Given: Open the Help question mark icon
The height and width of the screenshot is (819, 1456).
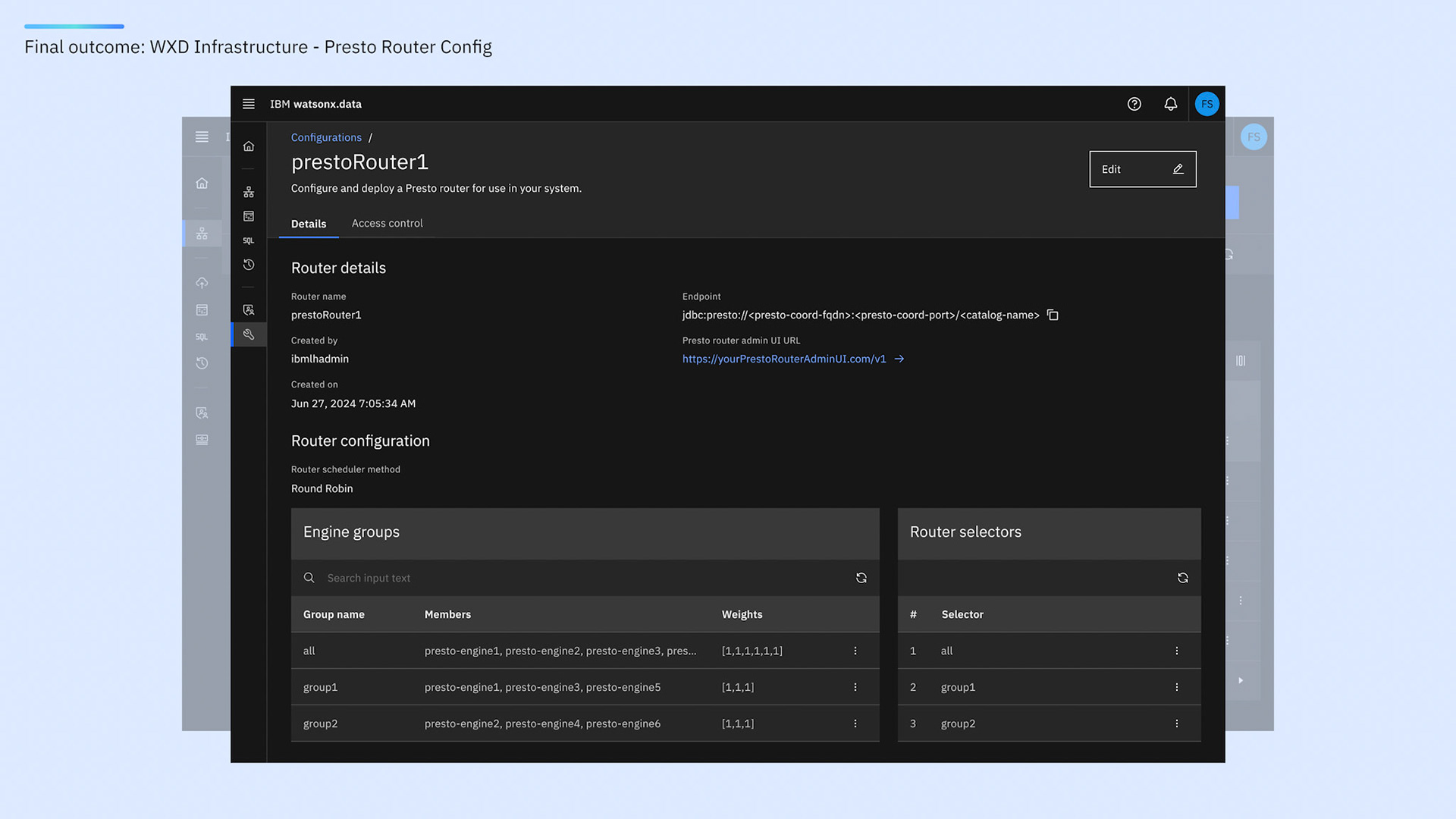Looking at the screenshot, I should pos(1134,104).
